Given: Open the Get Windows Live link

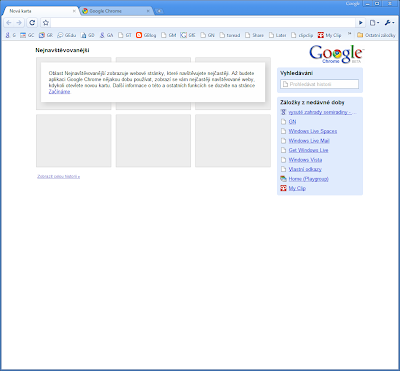Looking at the screenshot, I should 308,150.
